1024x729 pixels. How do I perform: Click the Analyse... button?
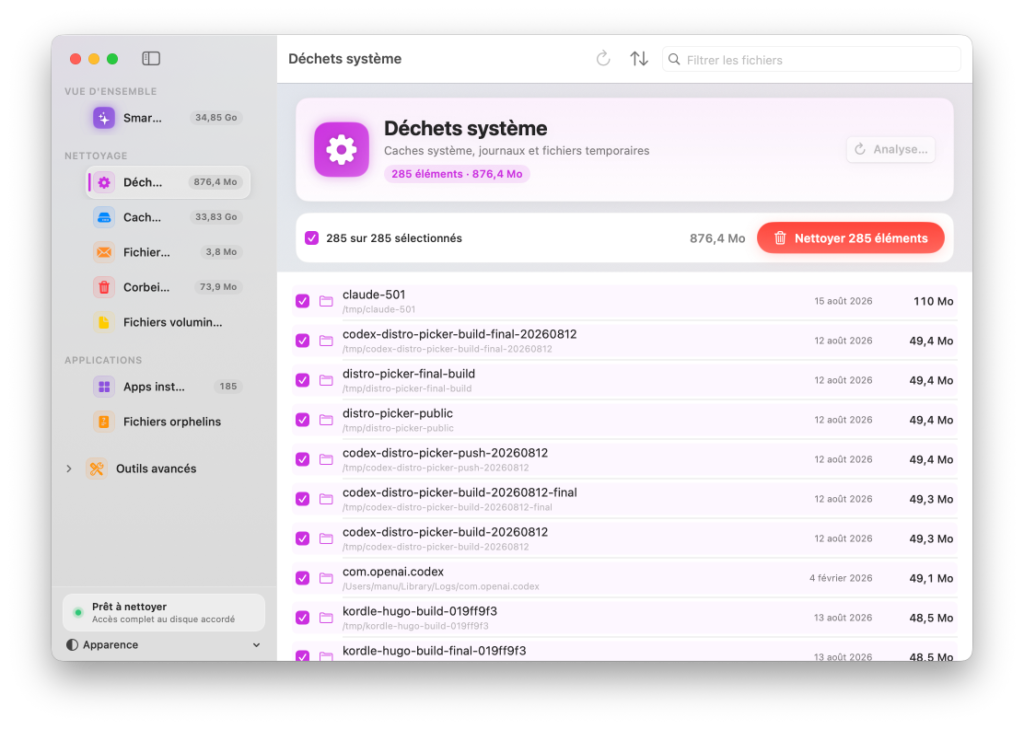tap(891, 150)
